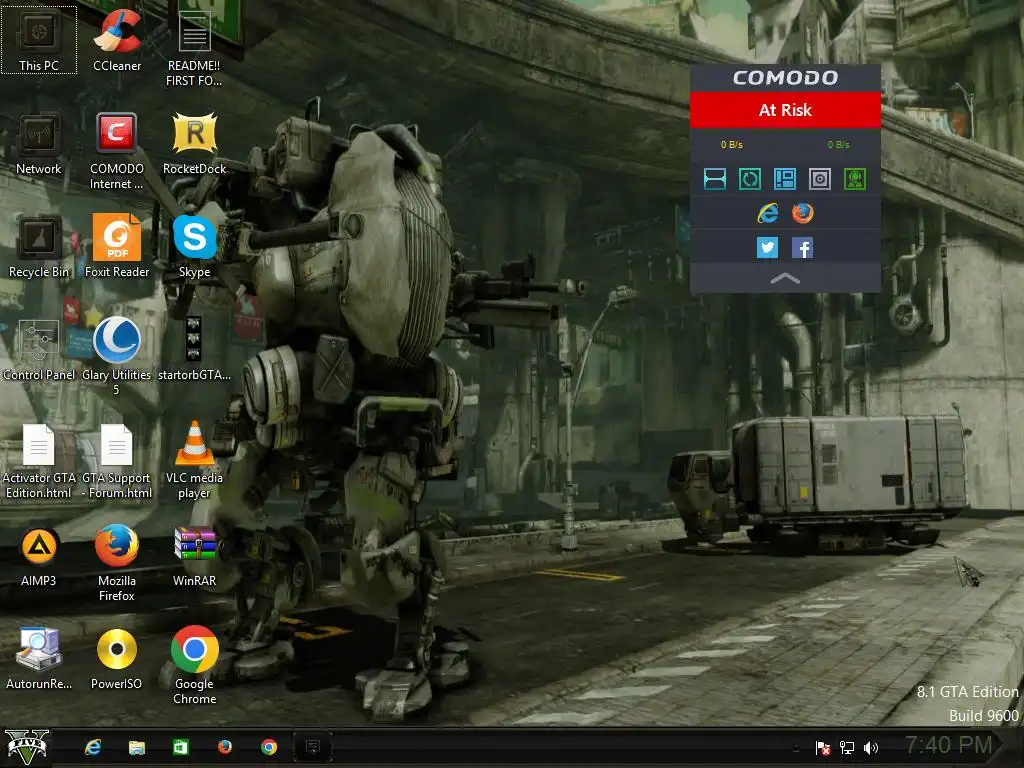Launch AIMP3 music player
Screen dimensions: 1024x768
click(x=39, y=556)
